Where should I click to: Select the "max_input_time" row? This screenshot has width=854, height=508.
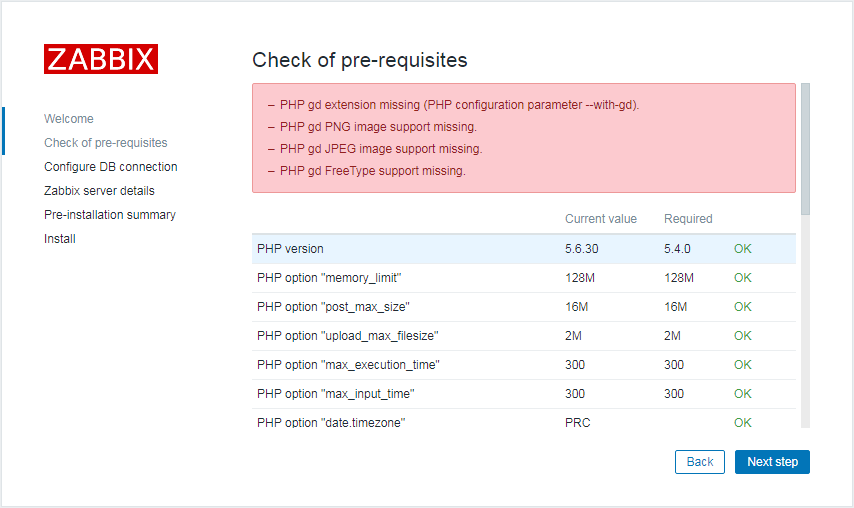[x=523, y=394]
